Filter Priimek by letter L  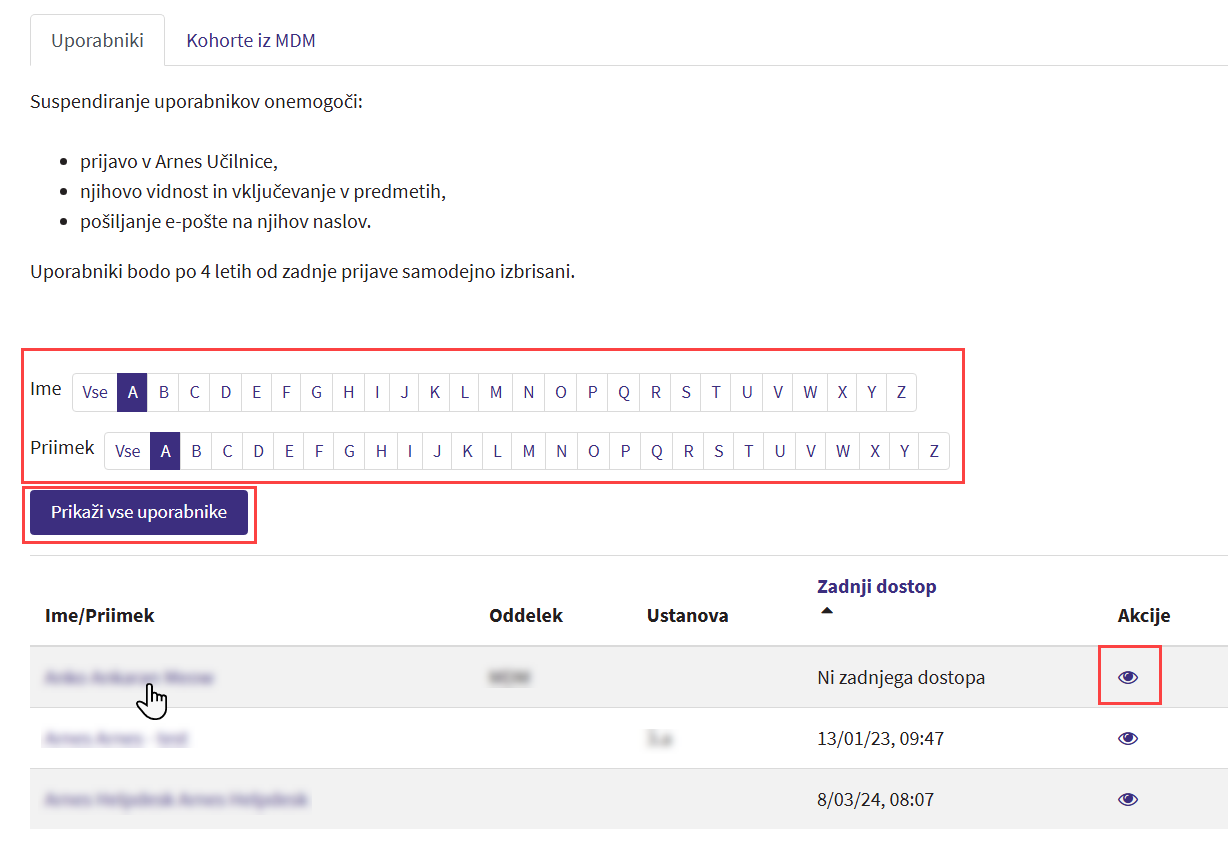497,451
